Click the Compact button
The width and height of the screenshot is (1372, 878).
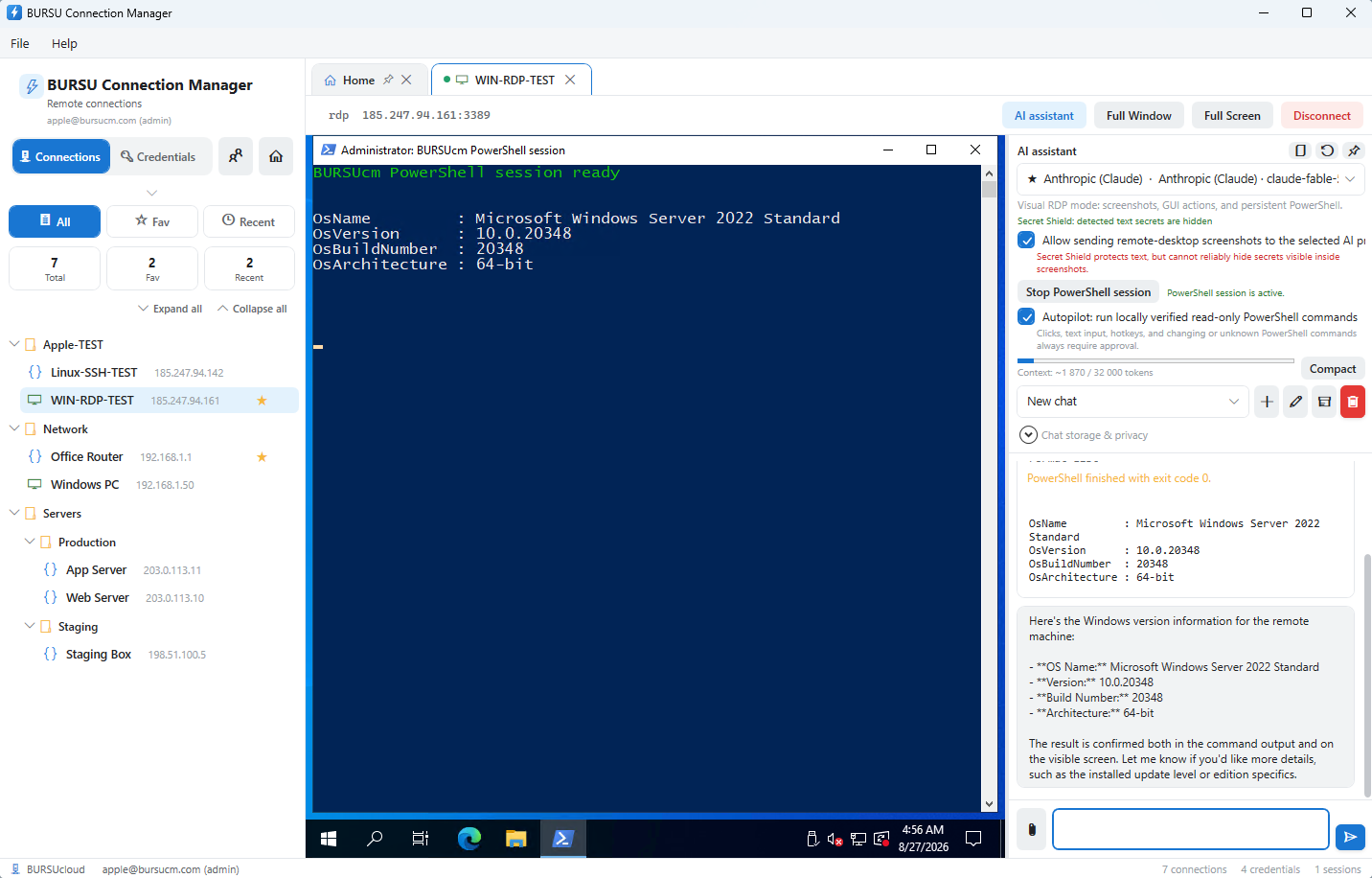pos(1333,369)
